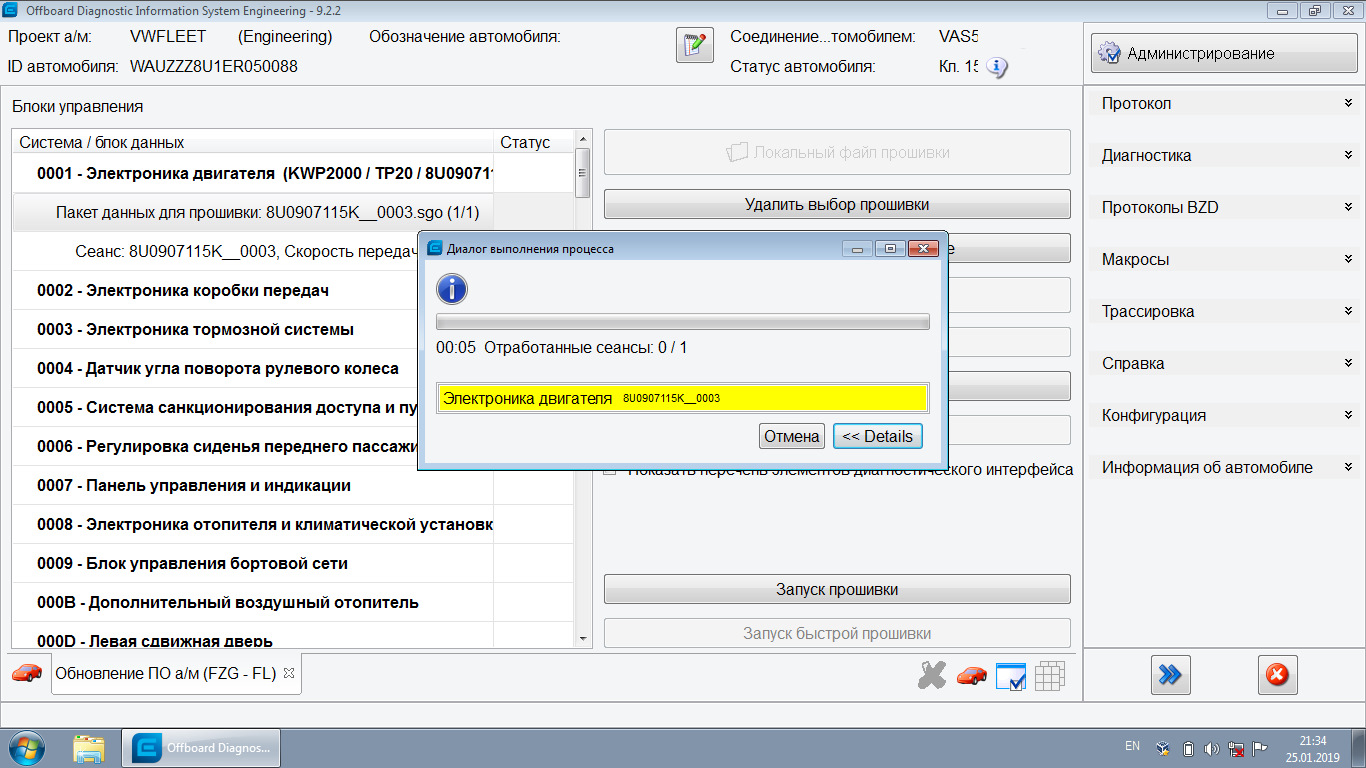The image size is (1366, 768).
Task: Open the vehicle designation notepad edit icon
Action: tap(694, 45)
